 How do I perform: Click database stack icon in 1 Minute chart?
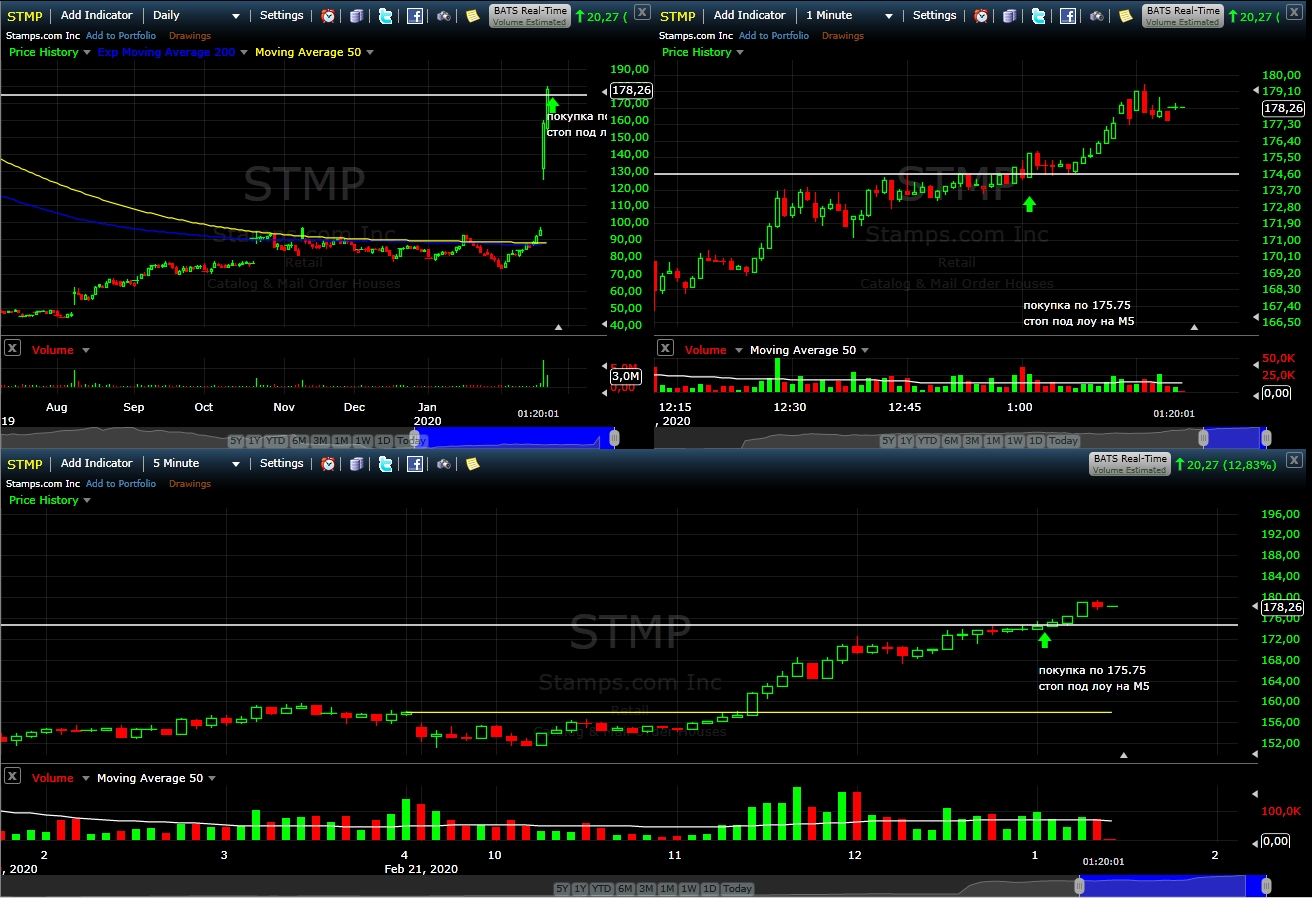(x=1010, y=16)
